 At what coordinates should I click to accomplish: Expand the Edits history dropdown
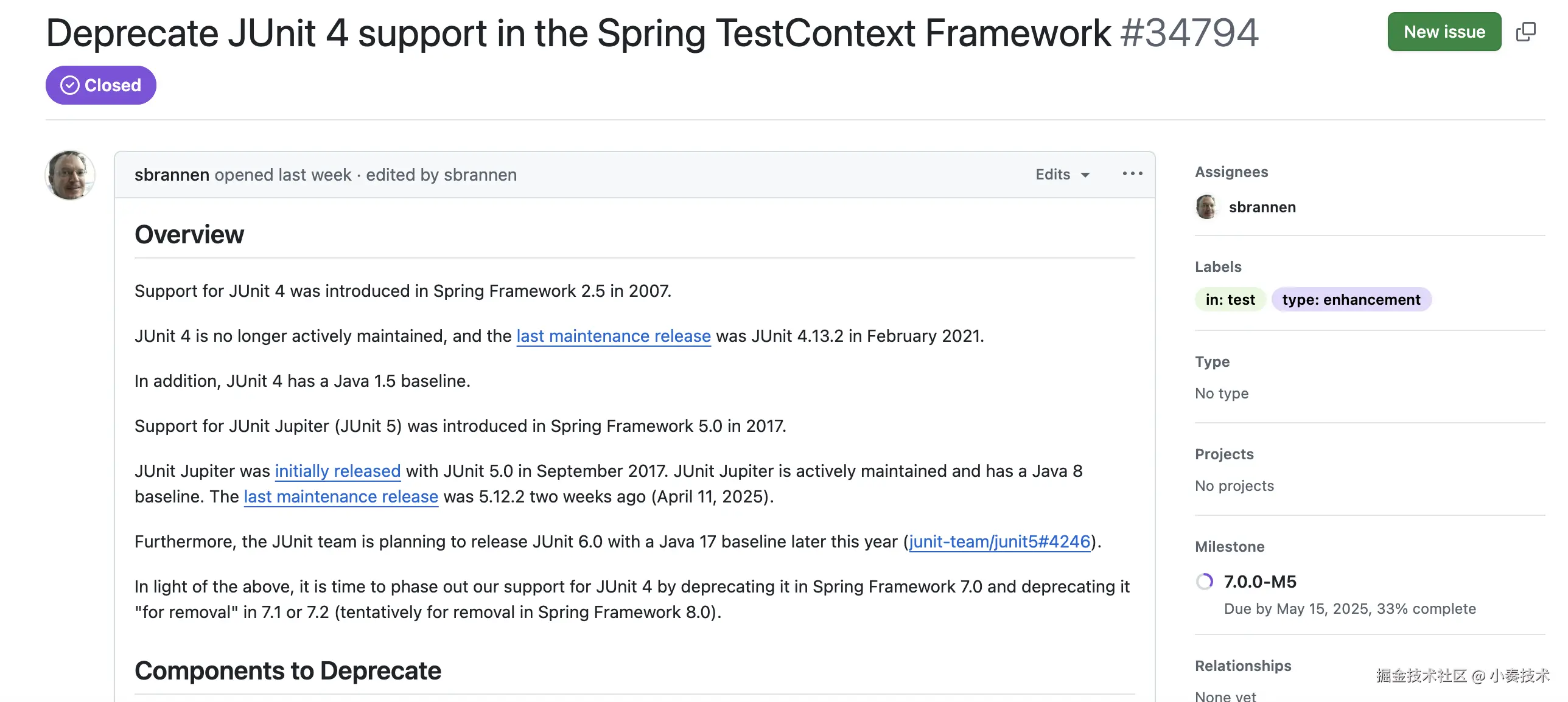point(1062,175)
